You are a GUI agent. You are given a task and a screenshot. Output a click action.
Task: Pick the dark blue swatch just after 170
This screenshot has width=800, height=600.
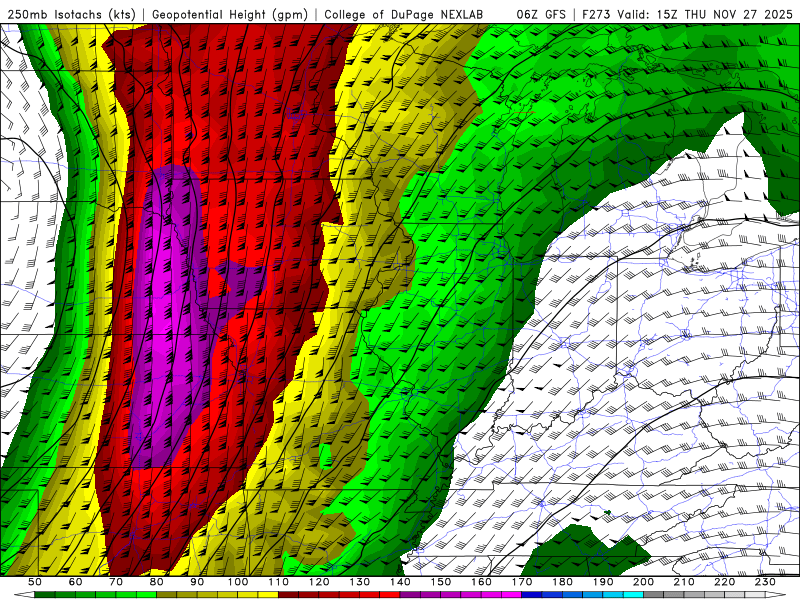pyautogui.click(x=532, y=595)
